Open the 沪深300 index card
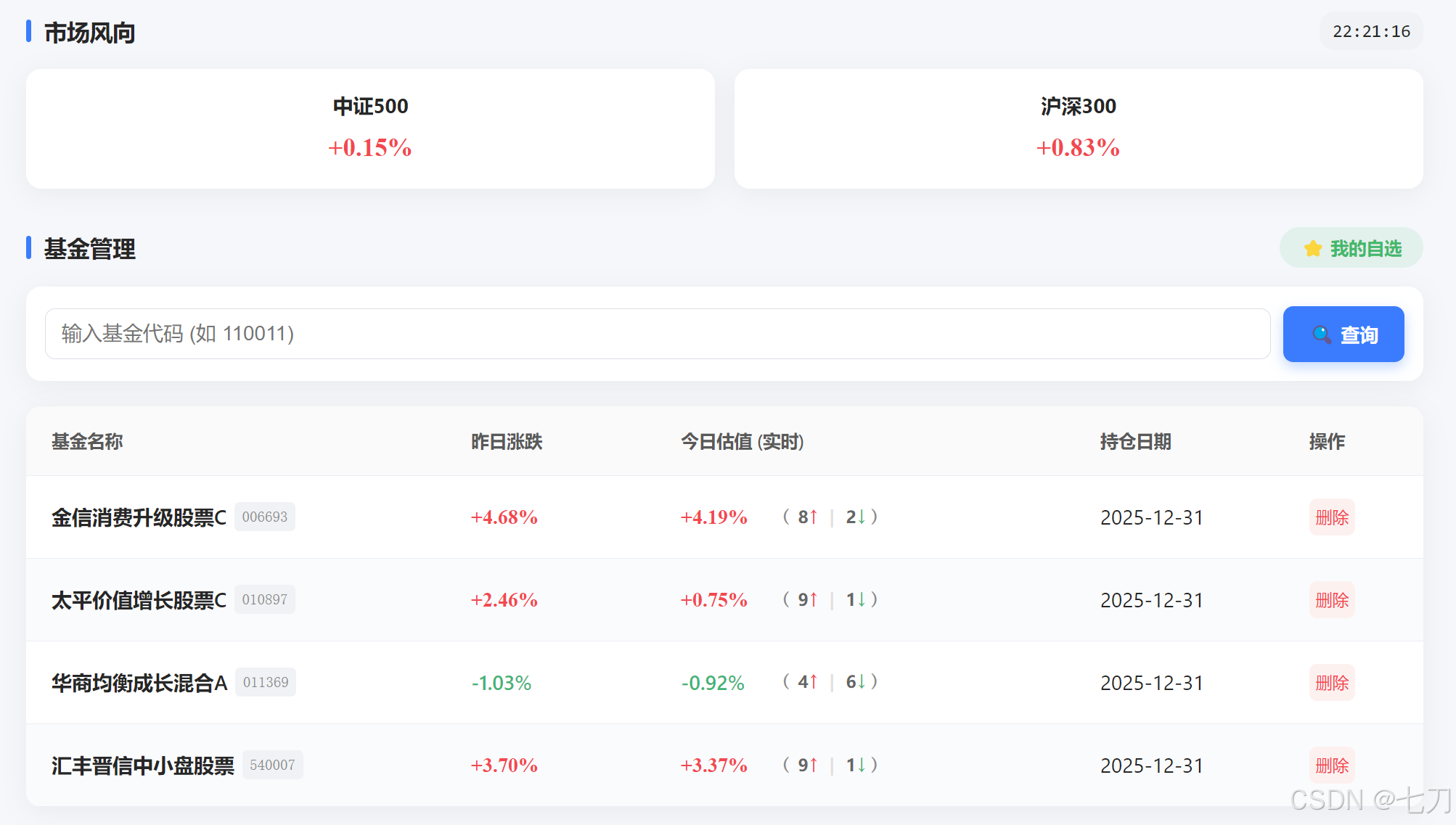This screenshot has width=1456, height=825. pyautogui.click(x=1078, y=128)
